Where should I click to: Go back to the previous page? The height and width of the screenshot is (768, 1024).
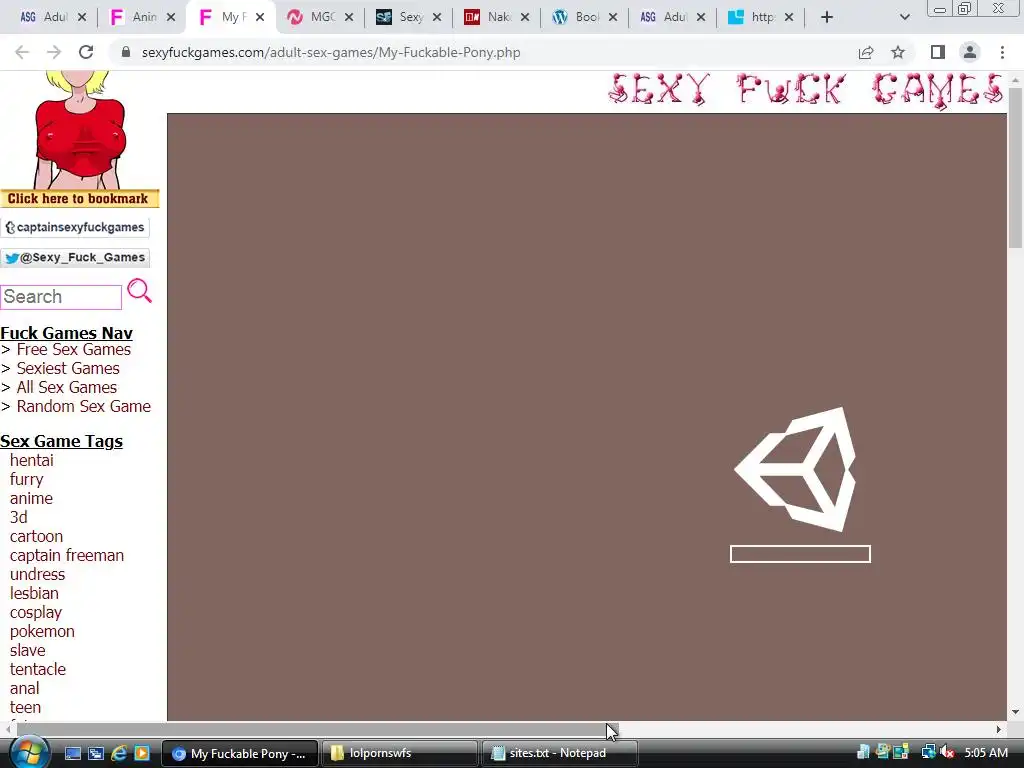point(22,52)
